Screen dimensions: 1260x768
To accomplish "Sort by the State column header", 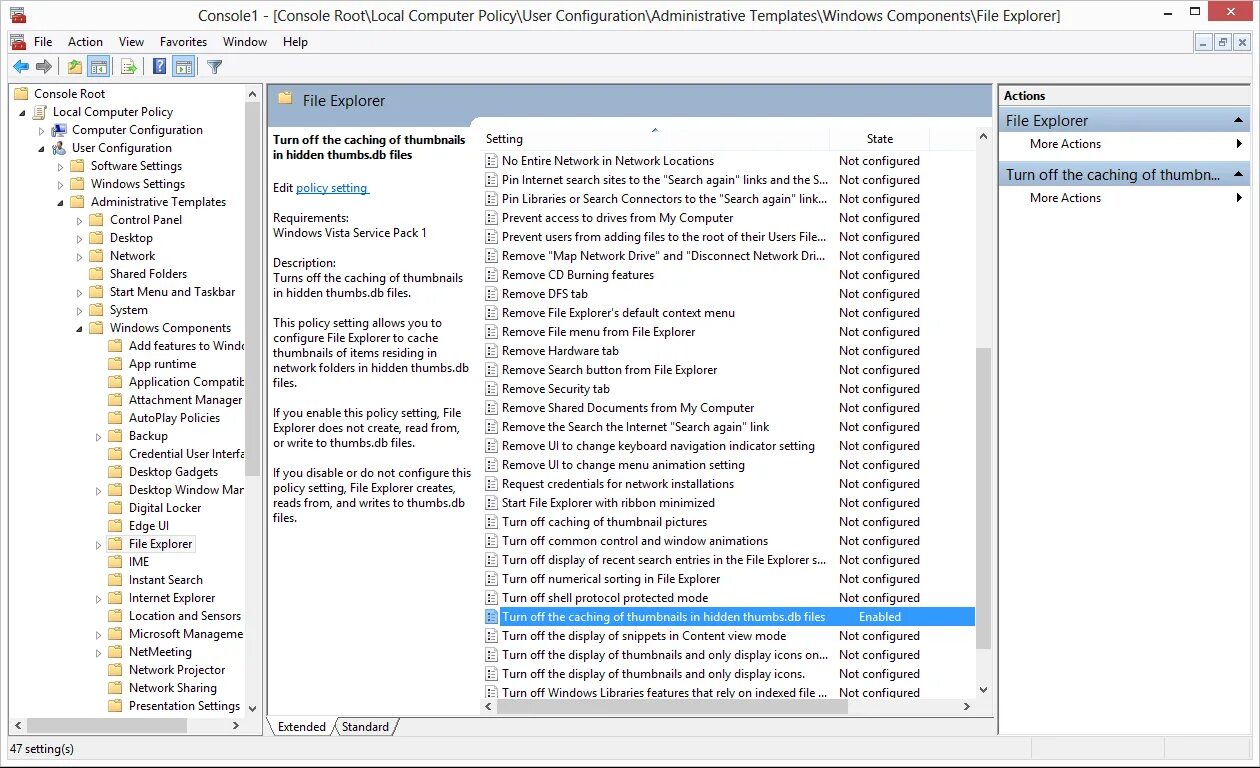I will [880, 139].
